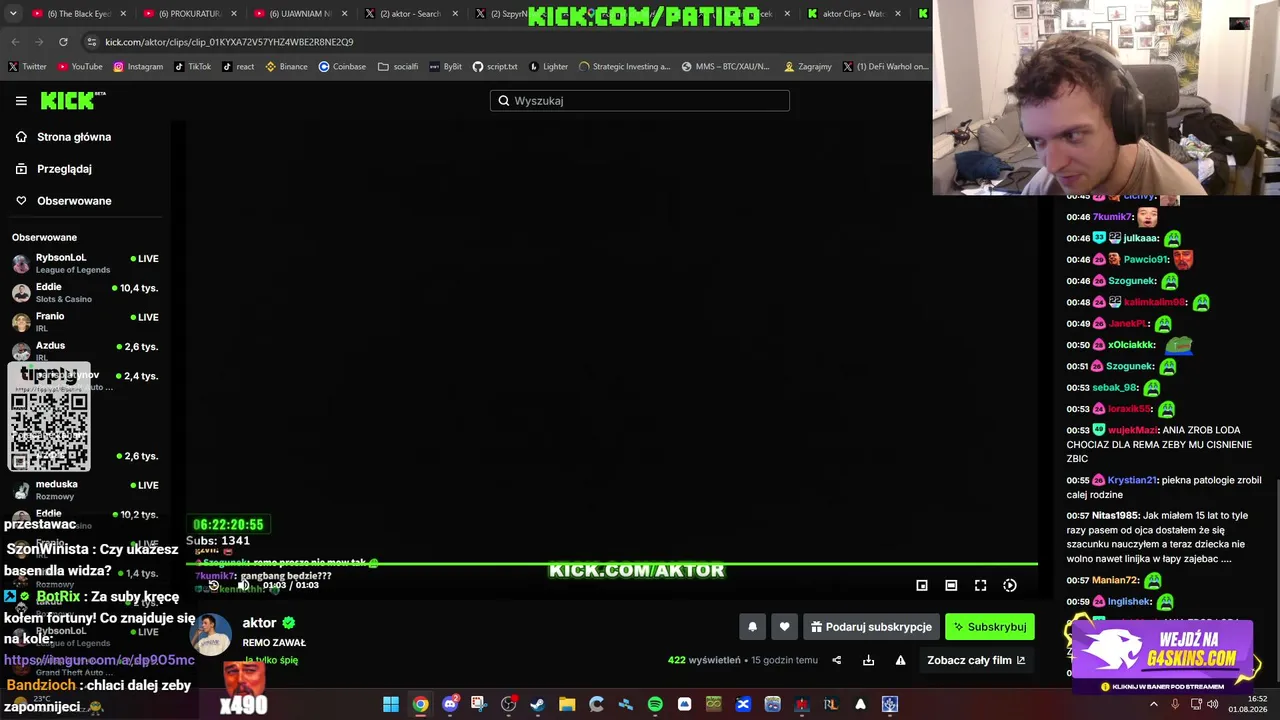
Task: Open the ByBit bookmark
Action: [x=445, y=67]
